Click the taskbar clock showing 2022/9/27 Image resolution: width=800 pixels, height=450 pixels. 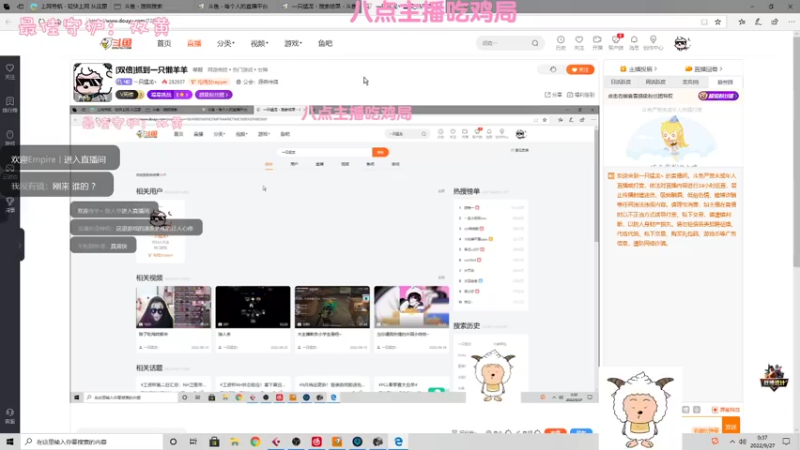coord(763,441)
